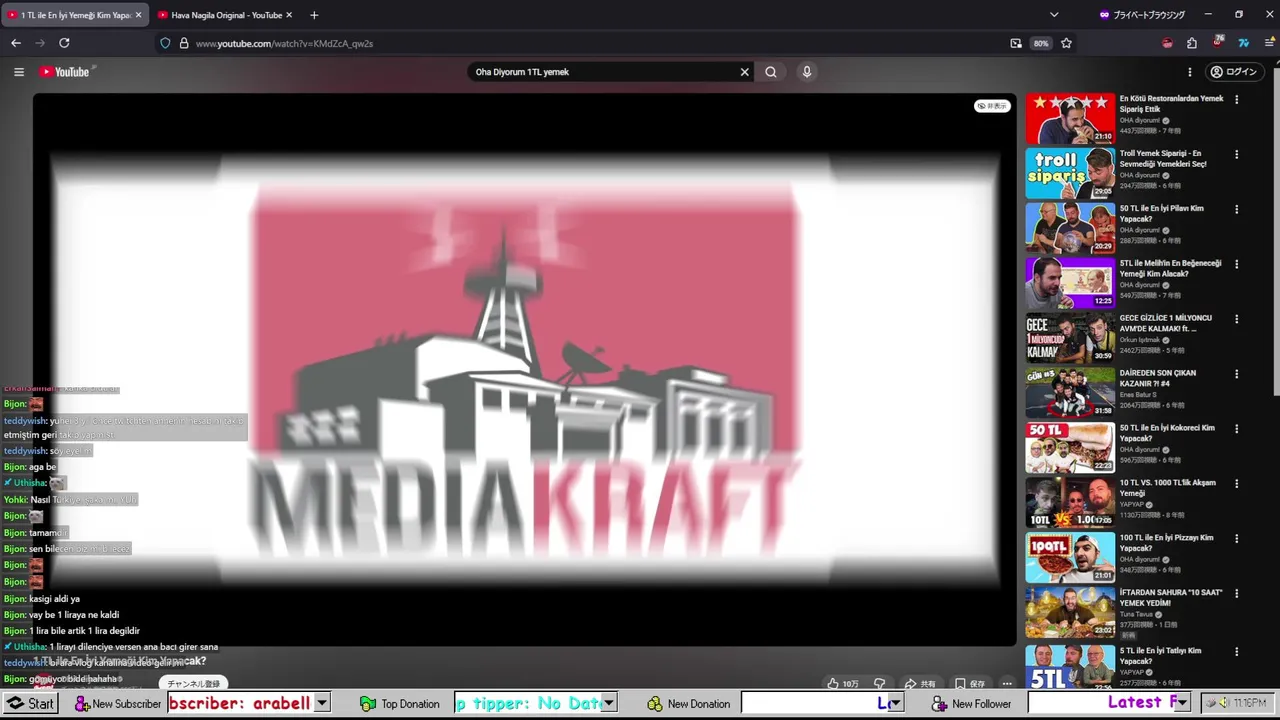Screen dimensions: 1280x720
Task: Open '50 TL ile En İyi Kokoreci Kim Yapacak' title
Action: (x=1167, y=432)
